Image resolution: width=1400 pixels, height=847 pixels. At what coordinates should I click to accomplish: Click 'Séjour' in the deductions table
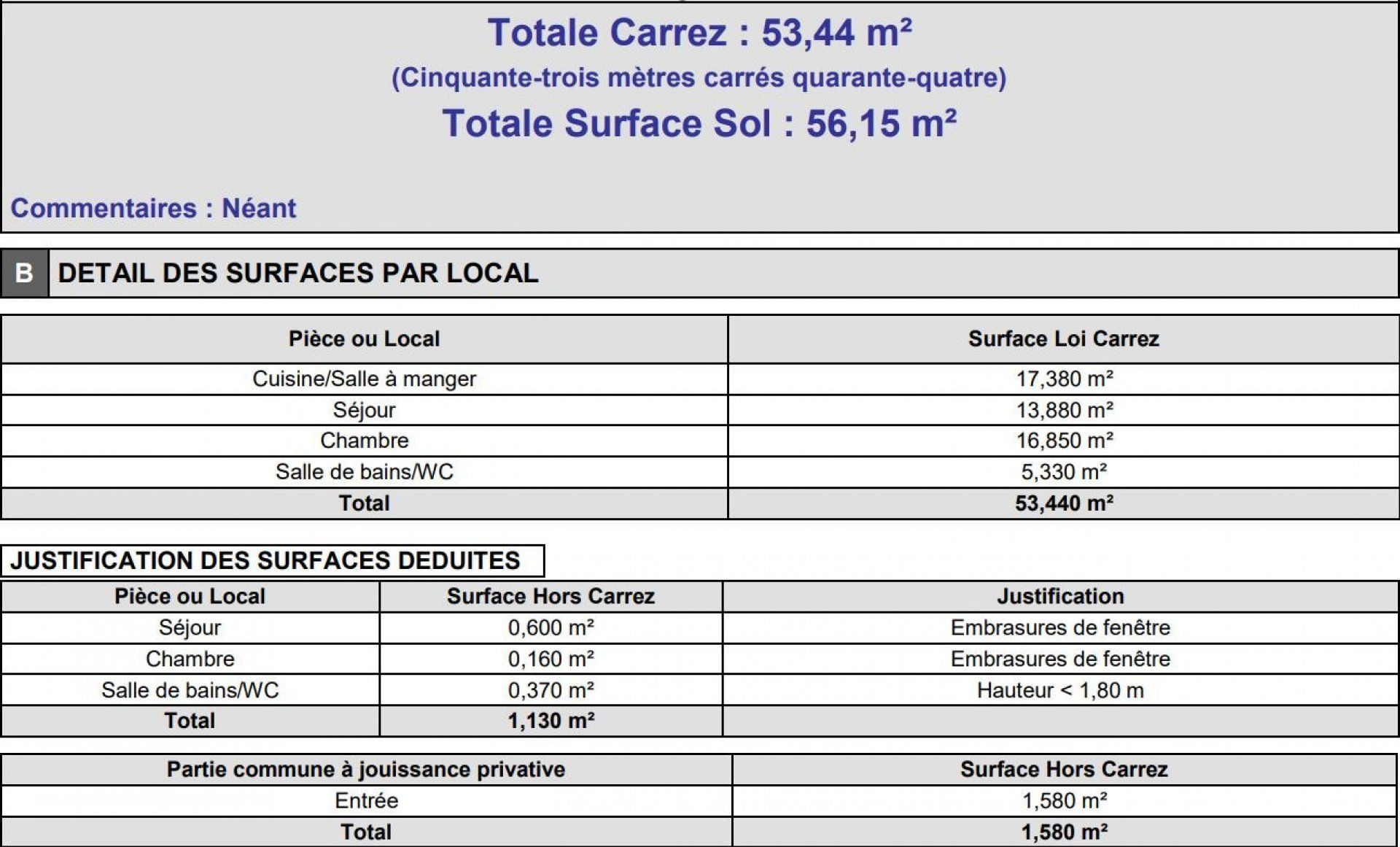point(190,627)
